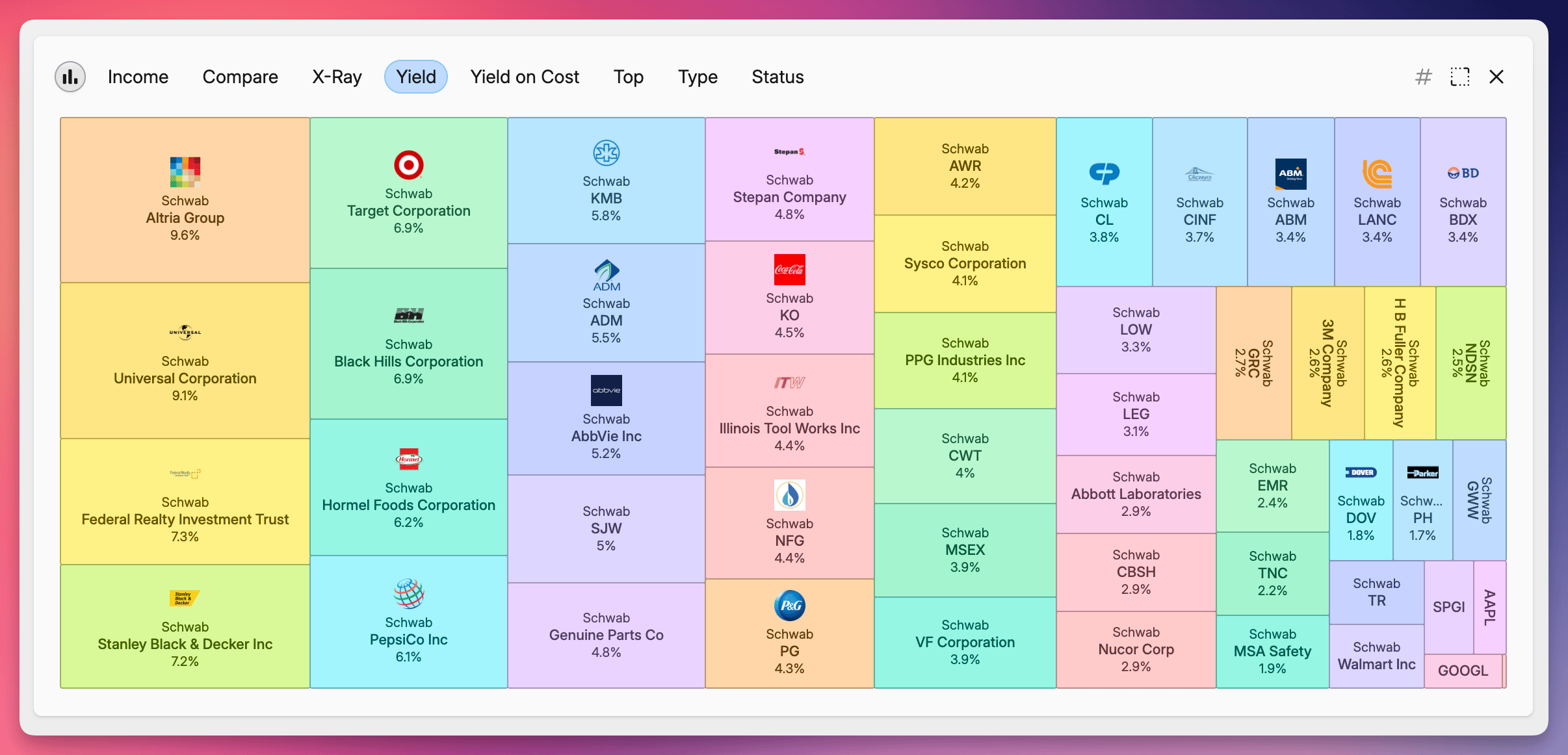This screenshot has height=755, width=1568.
Task: Open the Abbott Laboratories tile
Action: pyautogui.click(x=1136, y=494)
